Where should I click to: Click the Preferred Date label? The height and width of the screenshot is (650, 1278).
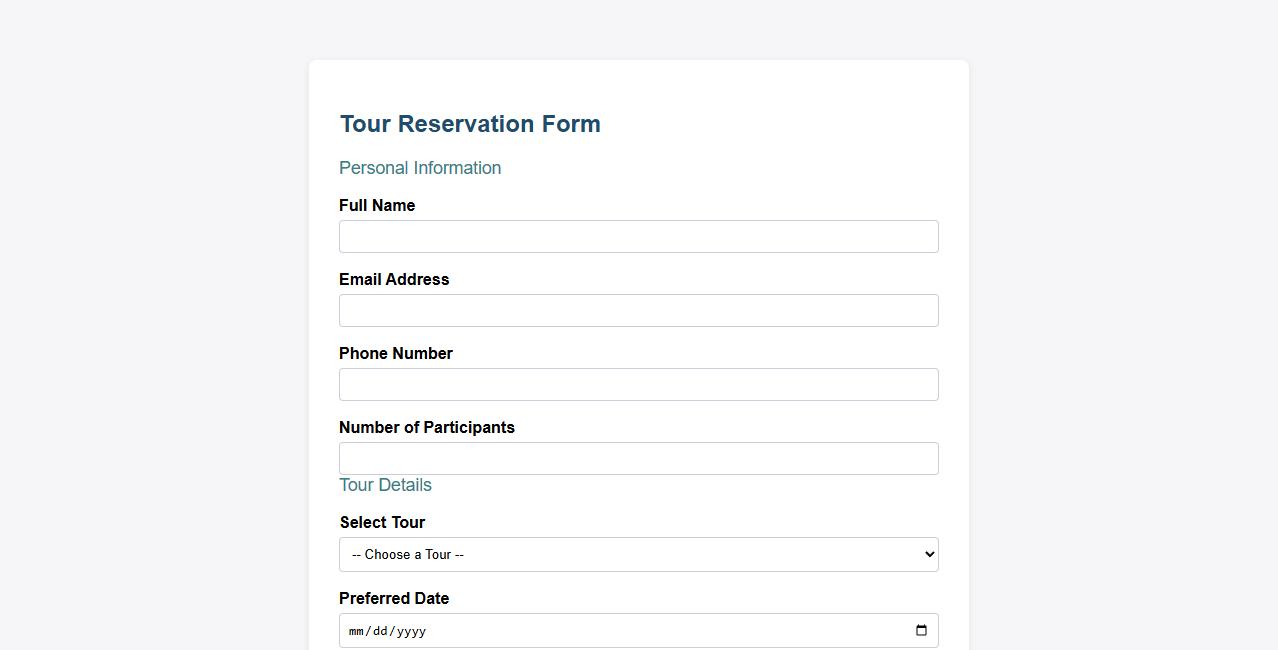click(393, 598)
